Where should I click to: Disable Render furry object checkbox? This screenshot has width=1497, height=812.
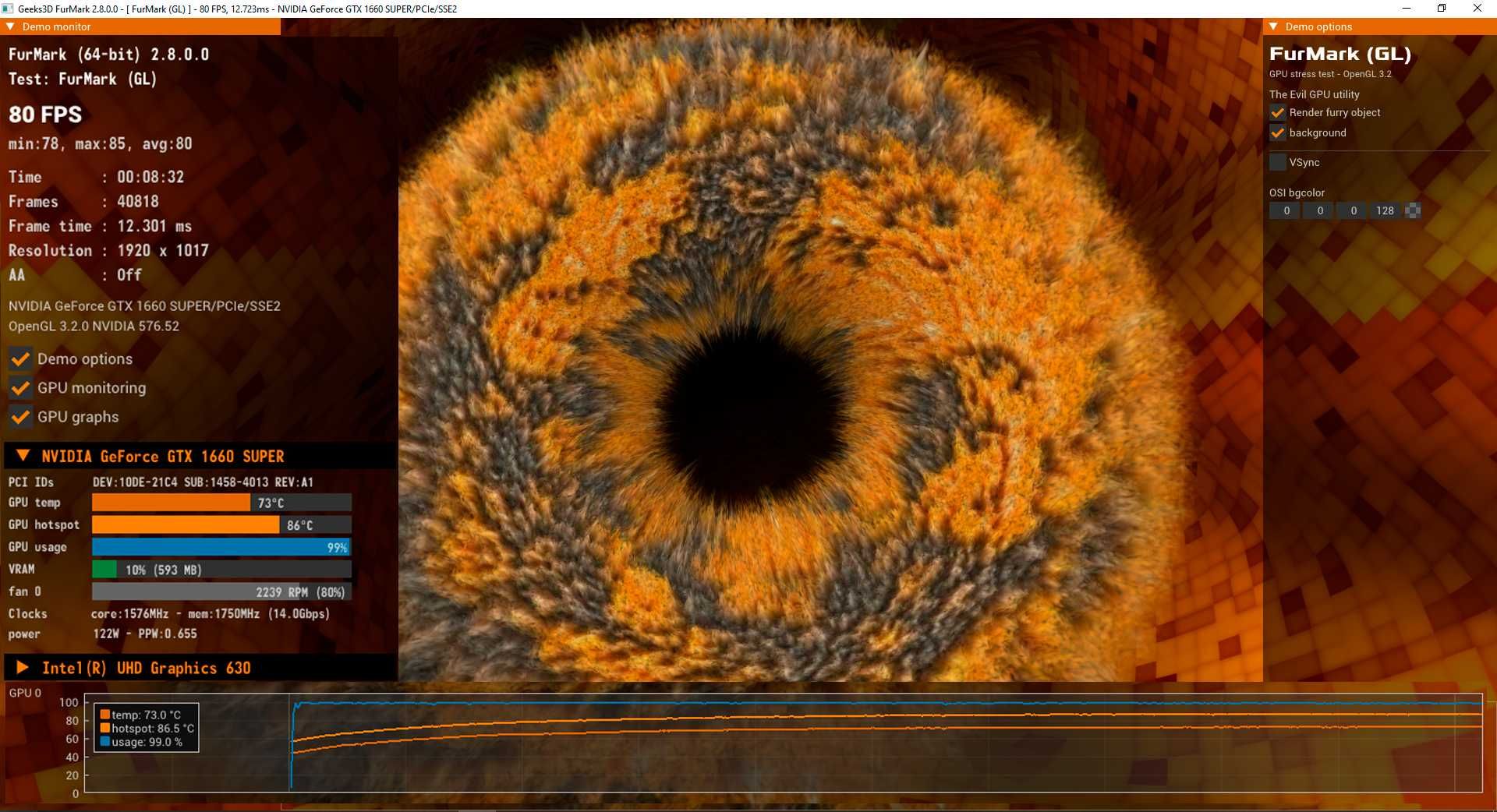pyautogui.click(x=1277, y=112)
